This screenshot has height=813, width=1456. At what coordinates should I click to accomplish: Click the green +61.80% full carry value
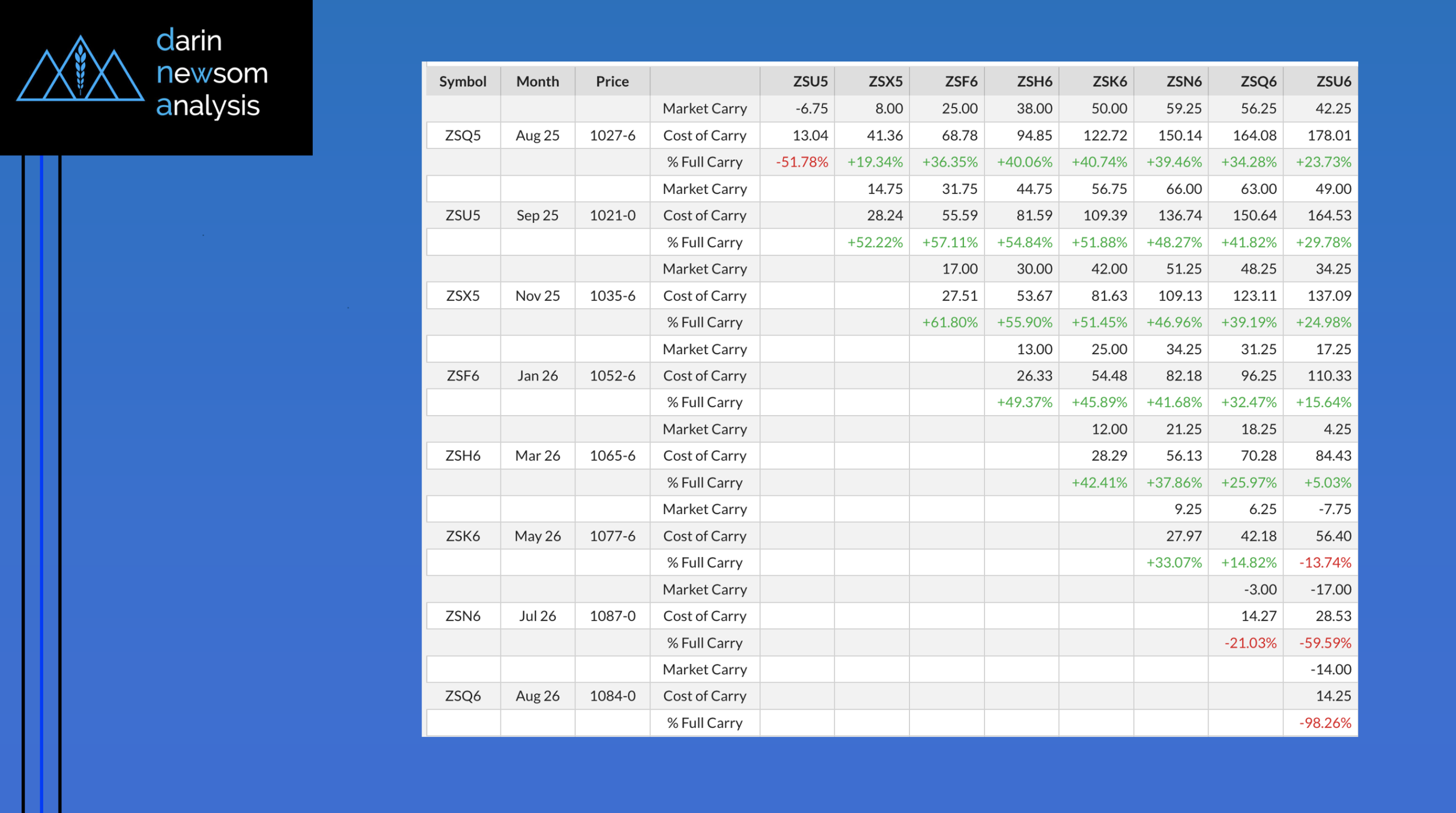pos(949,323)
